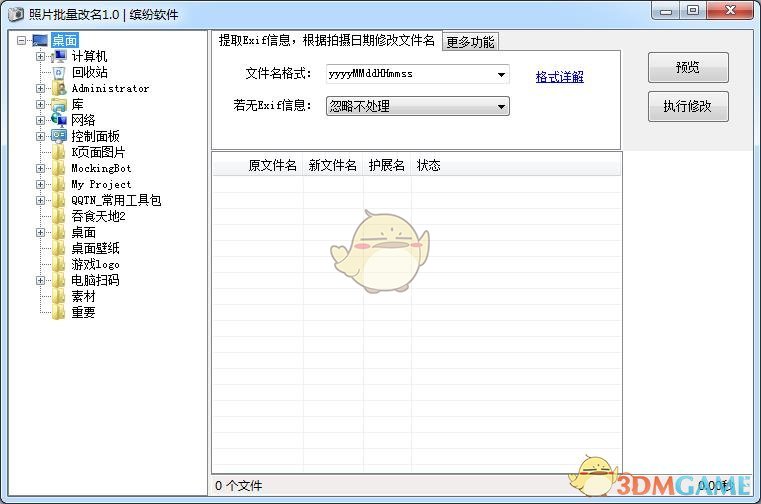Click the 网络 network icon
Screen dimensions: 761x504
[59, 121]
